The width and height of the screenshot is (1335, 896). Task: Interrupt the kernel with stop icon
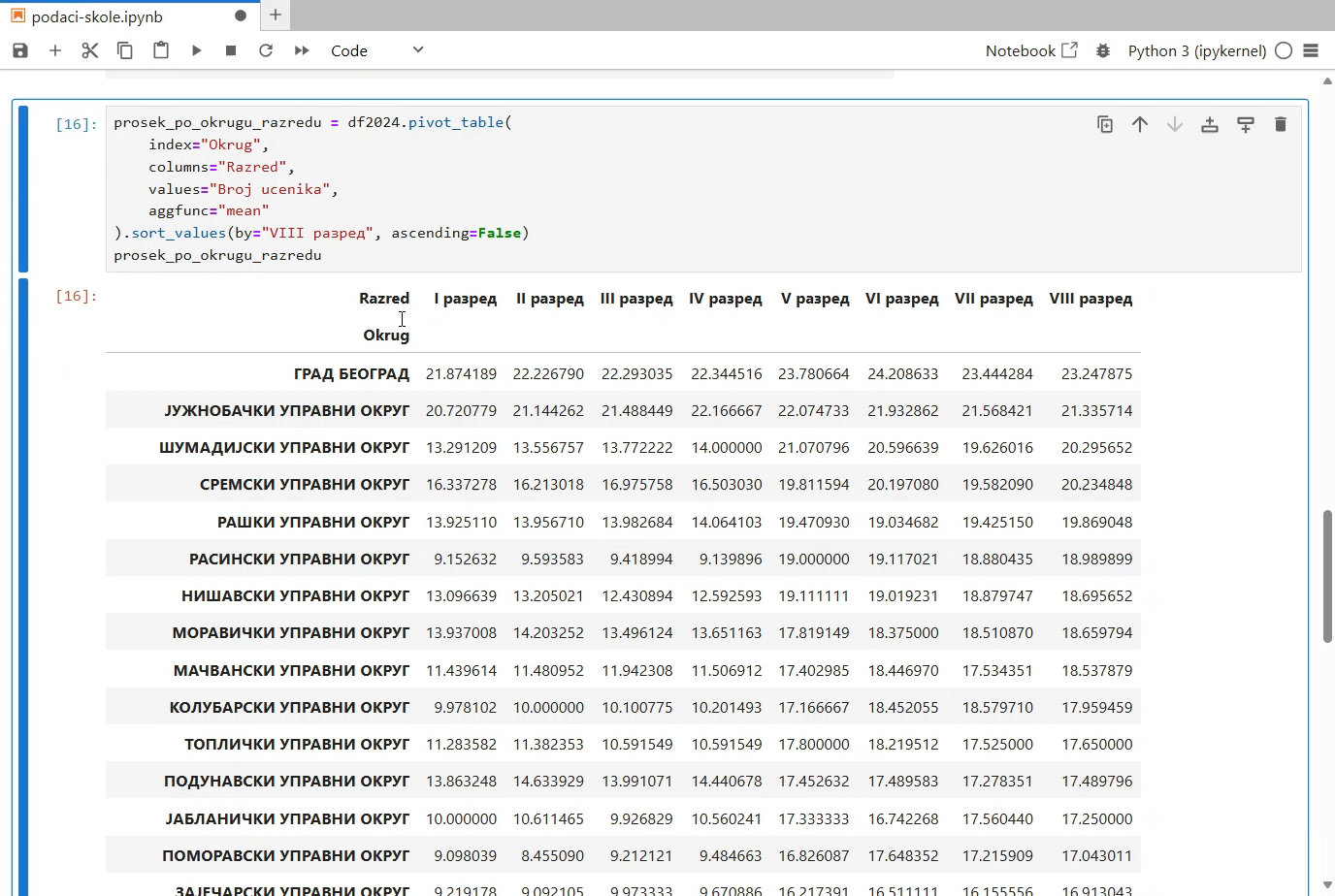(x=231, y=50)
